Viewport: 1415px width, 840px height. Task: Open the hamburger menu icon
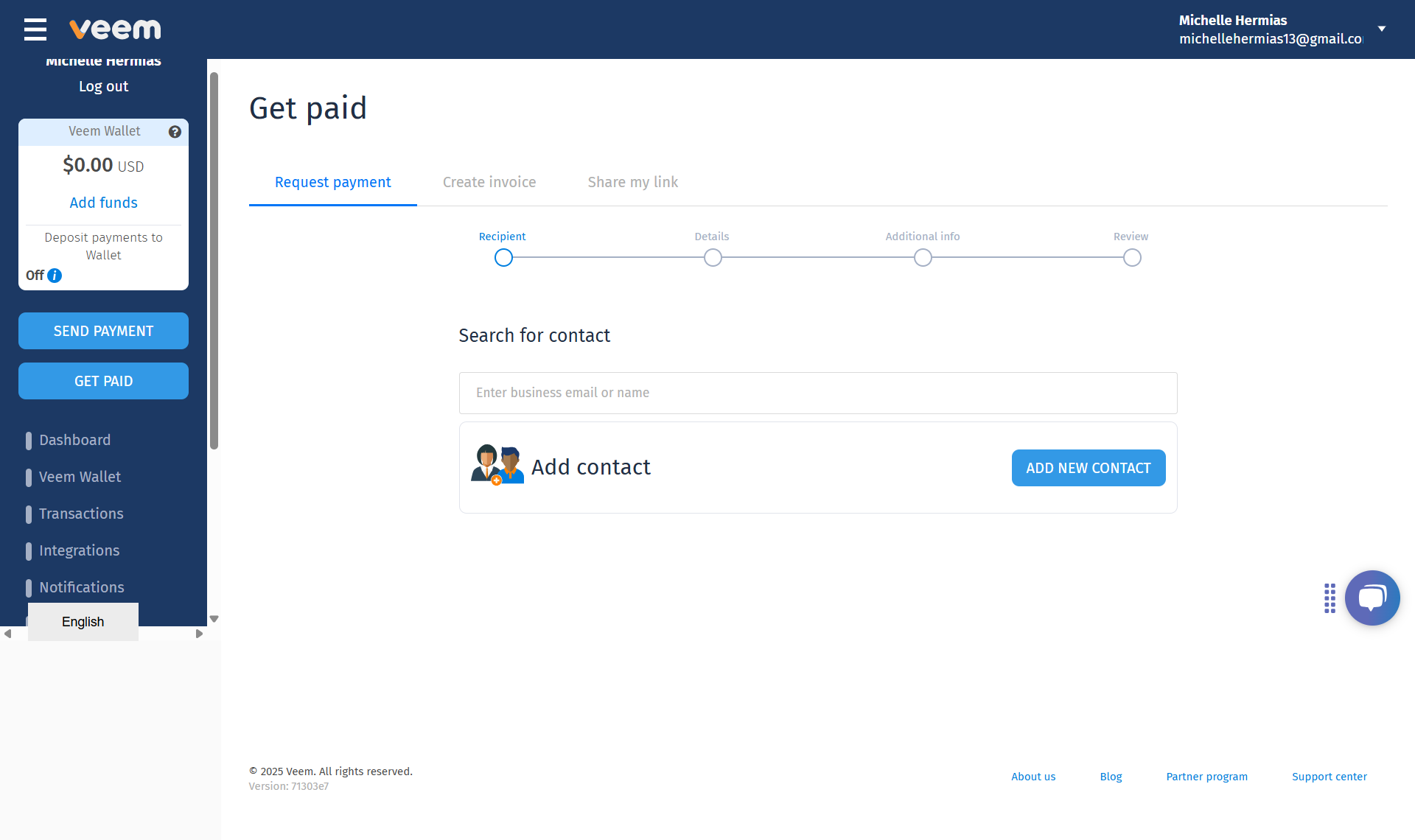(x=35, y=29)
